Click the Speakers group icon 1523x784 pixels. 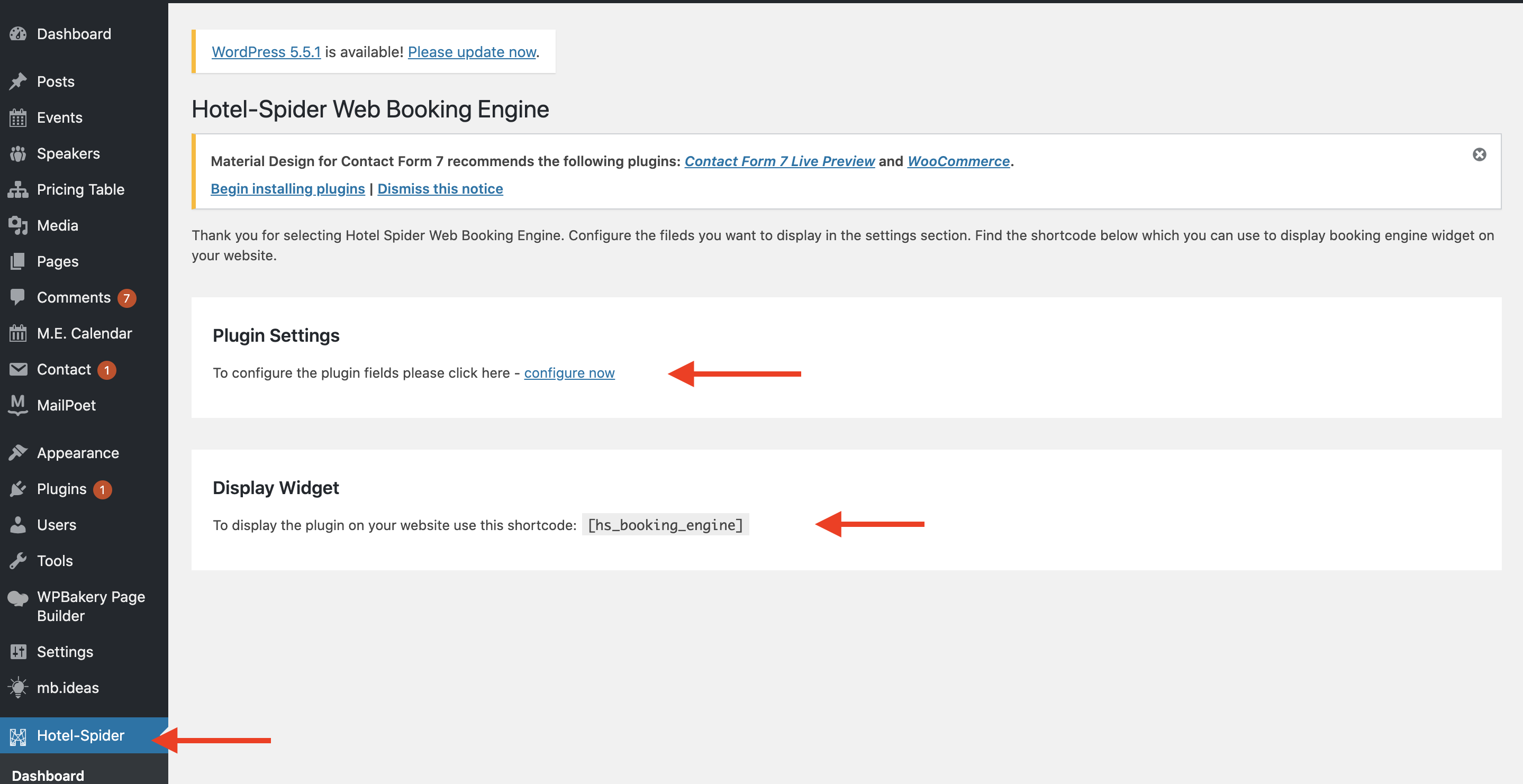[18, 154]
